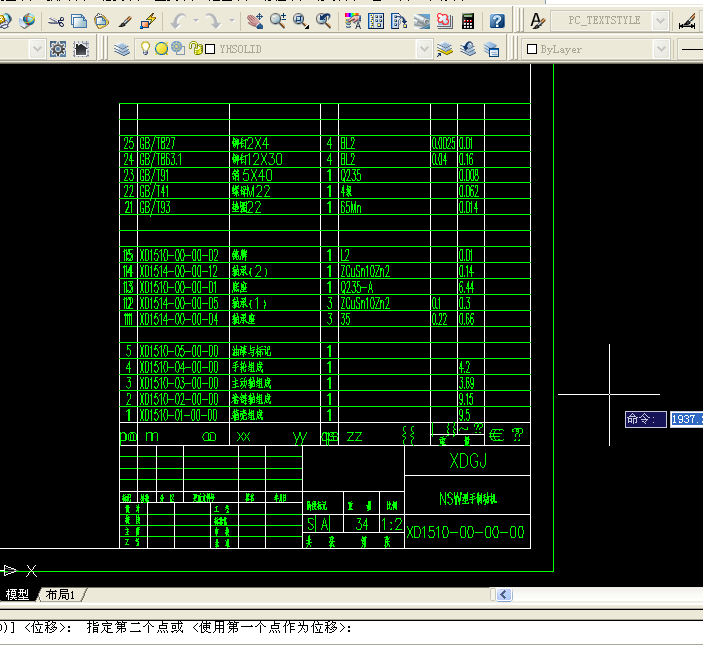Open the Layer States Manager icon
703x645 pixels.
click(x=491, y=49)
